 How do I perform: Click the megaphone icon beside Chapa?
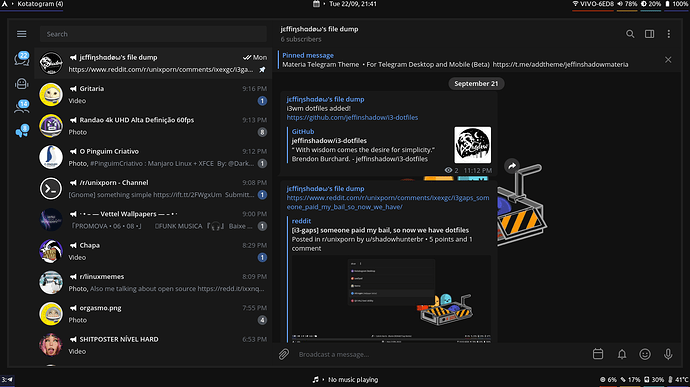click(73, 245)
